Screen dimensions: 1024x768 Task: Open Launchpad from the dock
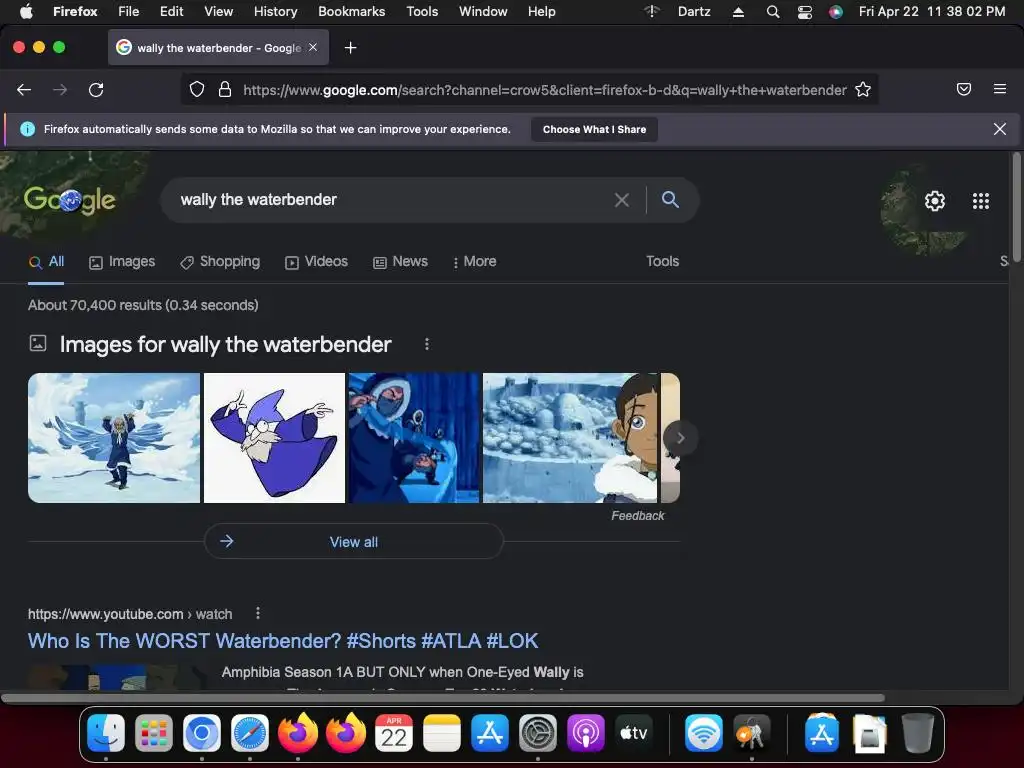[x=154, y=733]
